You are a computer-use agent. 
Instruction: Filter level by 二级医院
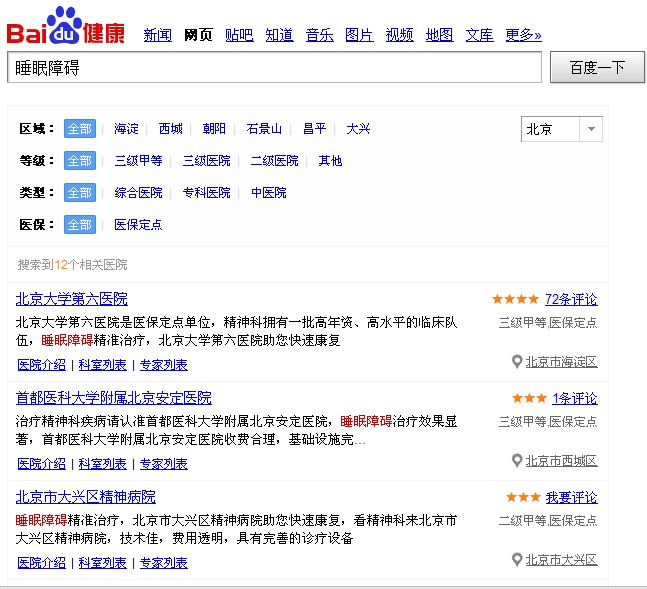274,161
